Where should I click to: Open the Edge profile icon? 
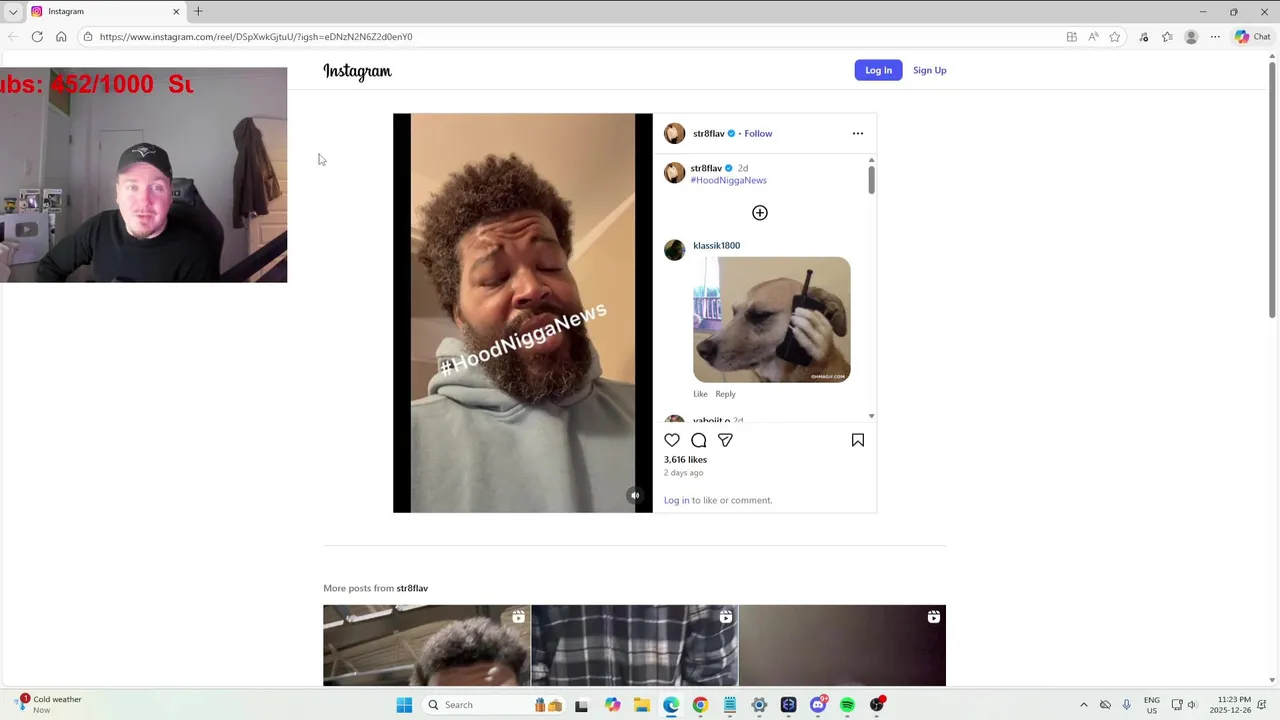point(1191,37)
